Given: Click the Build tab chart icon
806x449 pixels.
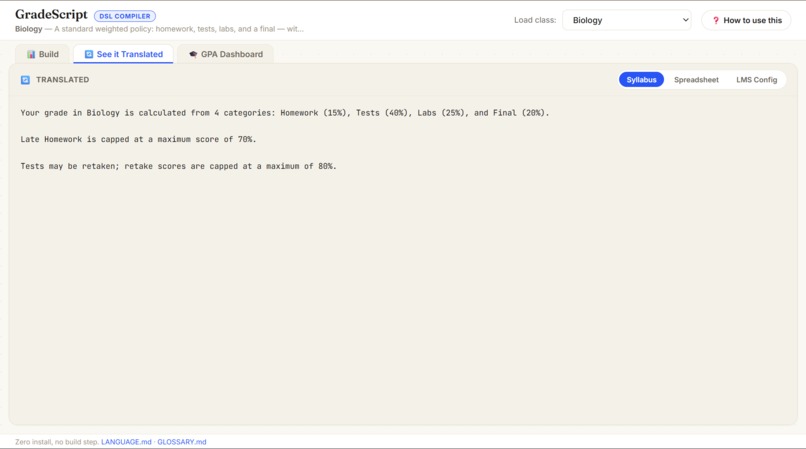Looking at the screenshot, I should [31, 54].
